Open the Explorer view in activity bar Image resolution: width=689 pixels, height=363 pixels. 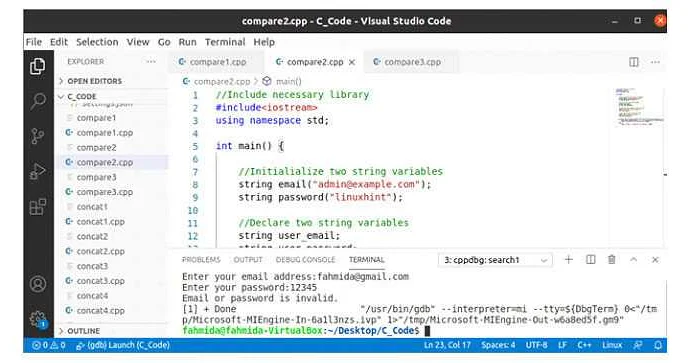coord(38,66)
